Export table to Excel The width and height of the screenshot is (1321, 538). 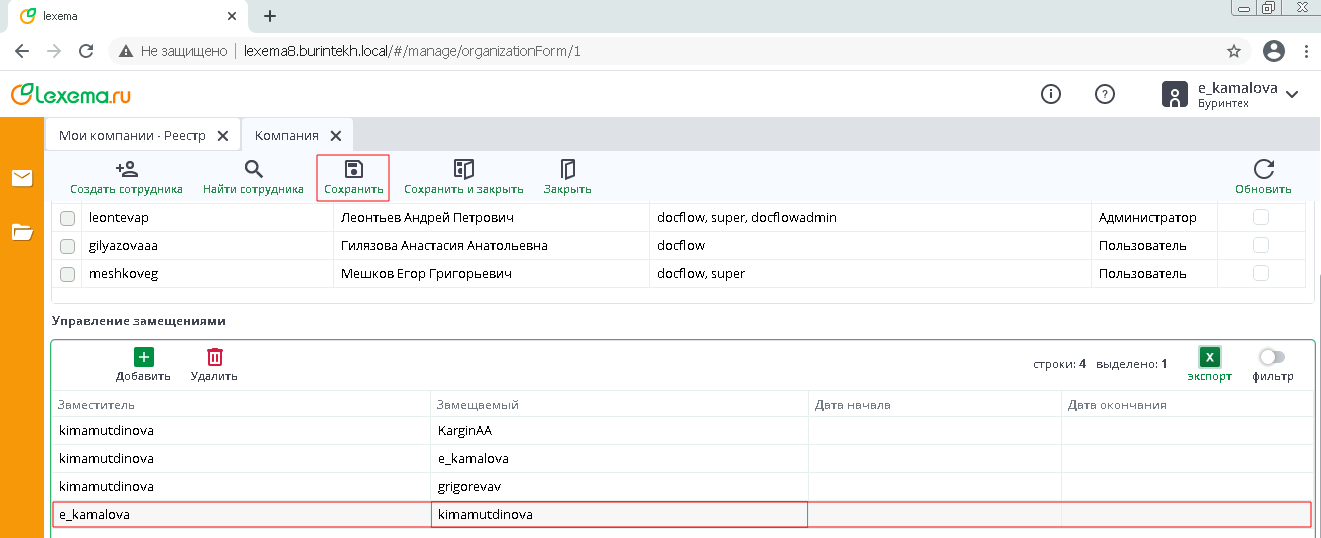(x=1210, y=358)
